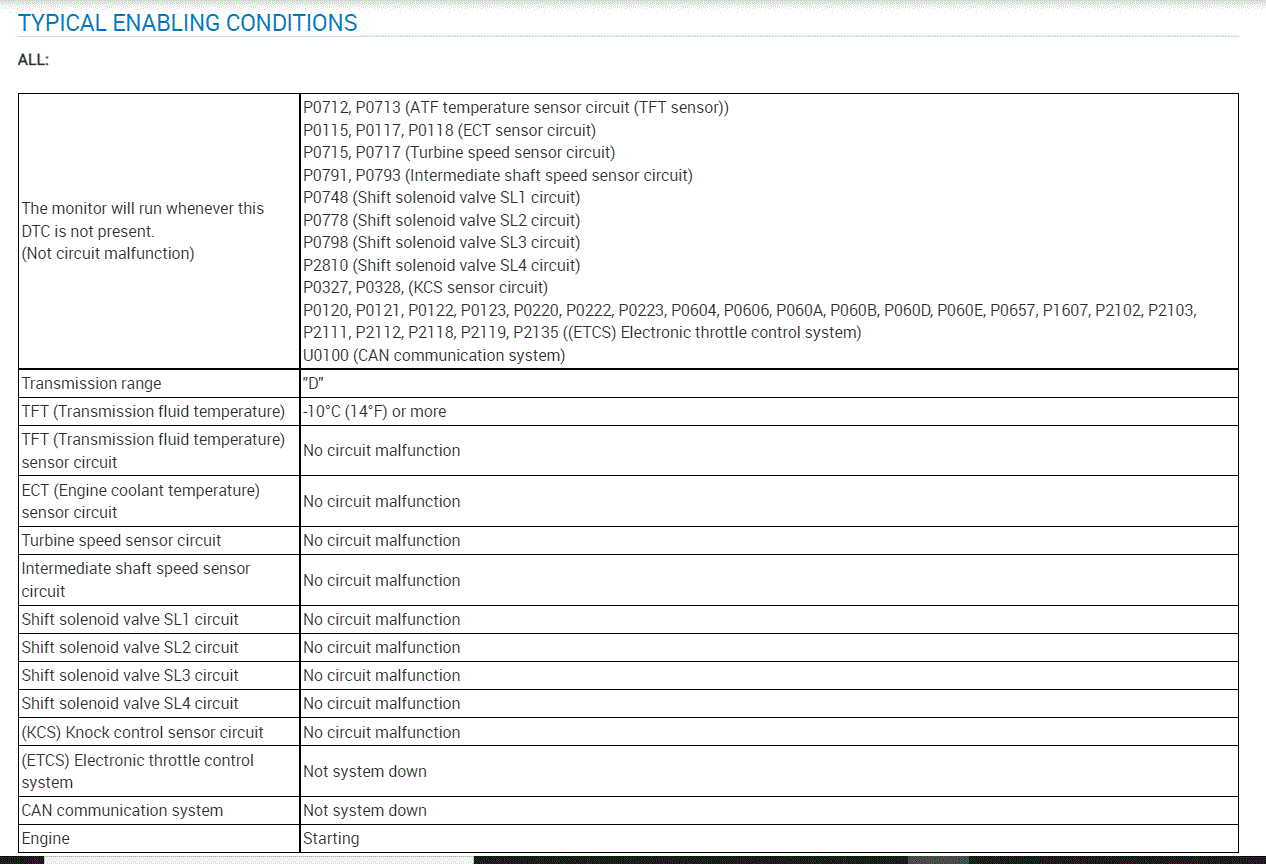Click the 'Turbine speed sensor circuit' row label
The width and height of the screenshot is (1266, 864).
tap(122, 540)
